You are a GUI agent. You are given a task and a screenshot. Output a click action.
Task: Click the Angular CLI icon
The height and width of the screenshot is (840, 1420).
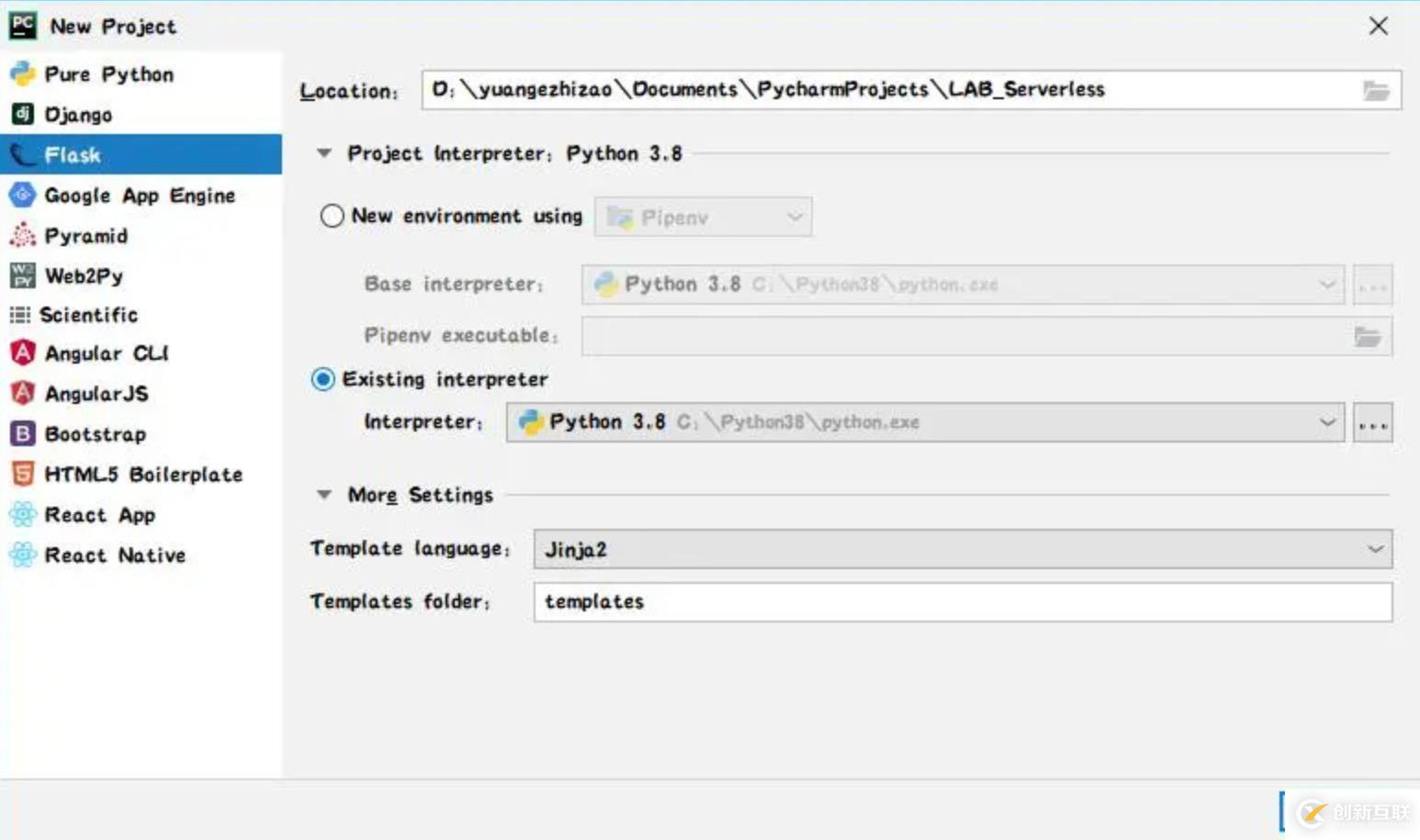22,353
